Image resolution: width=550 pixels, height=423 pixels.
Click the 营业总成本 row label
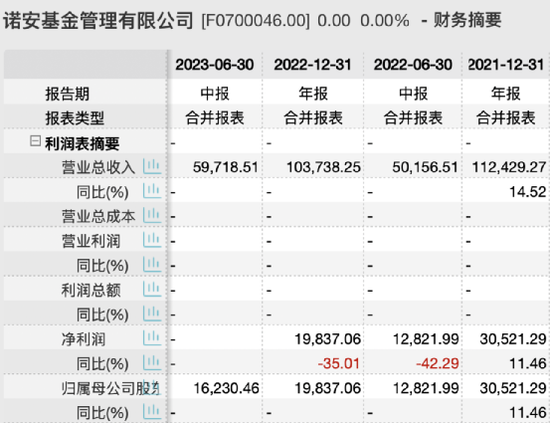[x=98, y=216]
